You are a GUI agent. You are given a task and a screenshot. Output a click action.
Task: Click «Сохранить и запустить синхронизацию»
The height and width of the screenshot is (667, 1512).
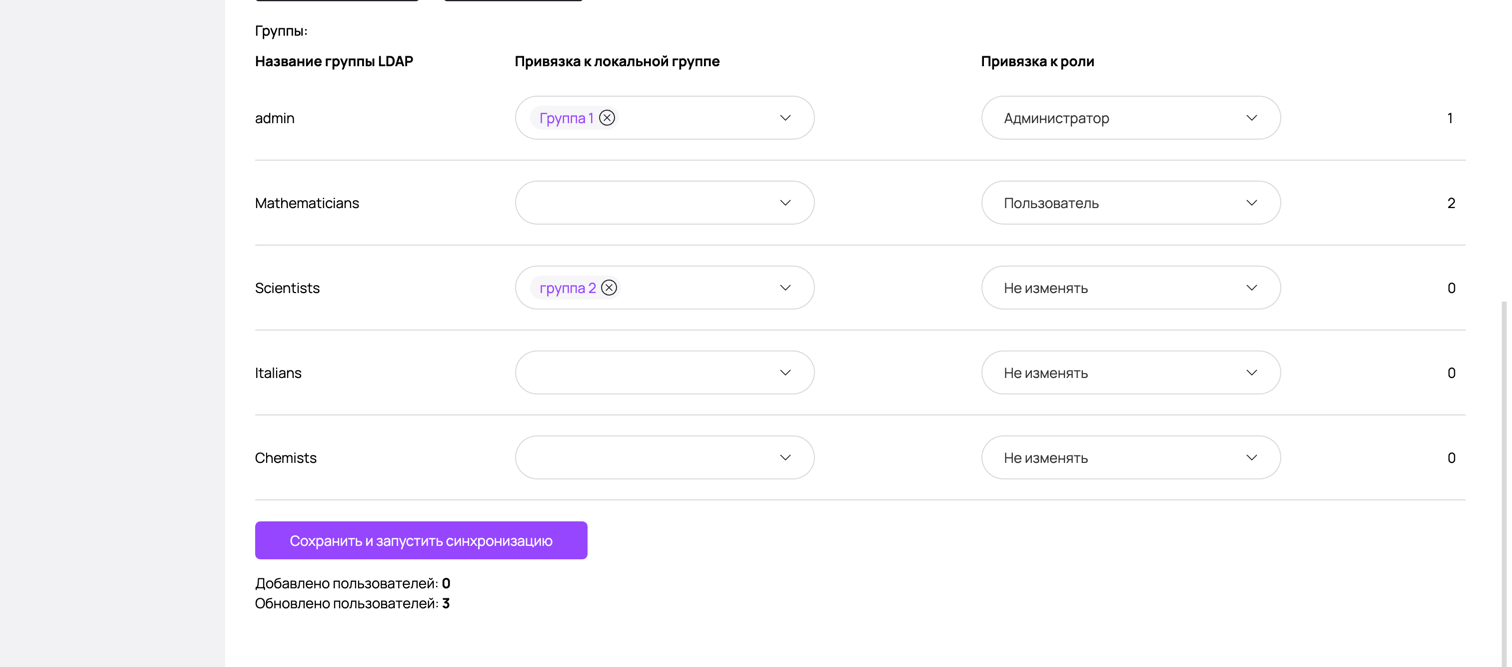point(421,540)
